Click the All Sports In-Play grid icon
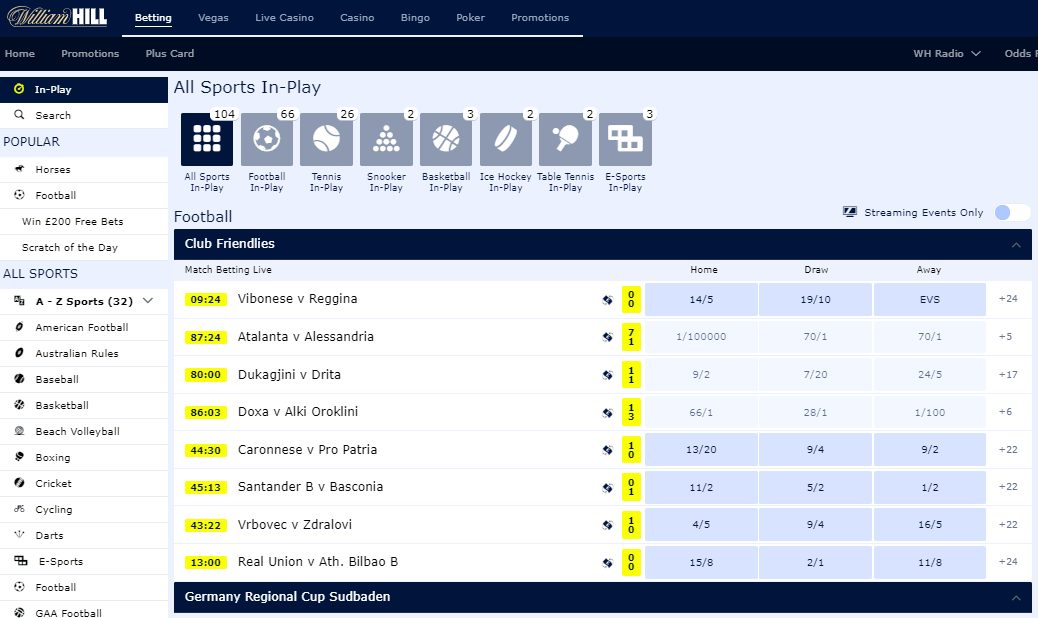Screen dimensions: 1038x618 pyautogui.click(x=207, y=140)
